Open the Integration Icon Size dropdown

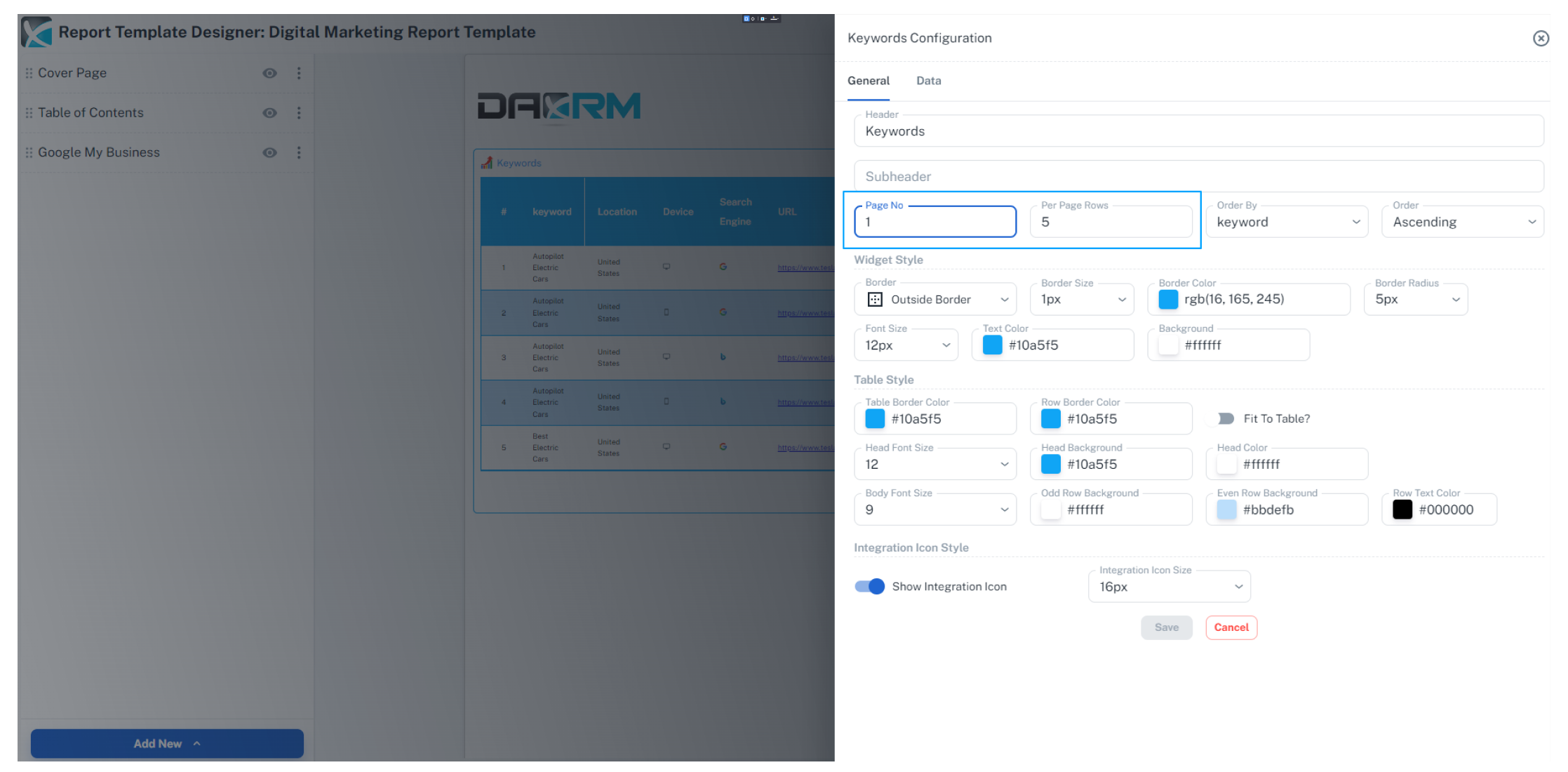1169,587
